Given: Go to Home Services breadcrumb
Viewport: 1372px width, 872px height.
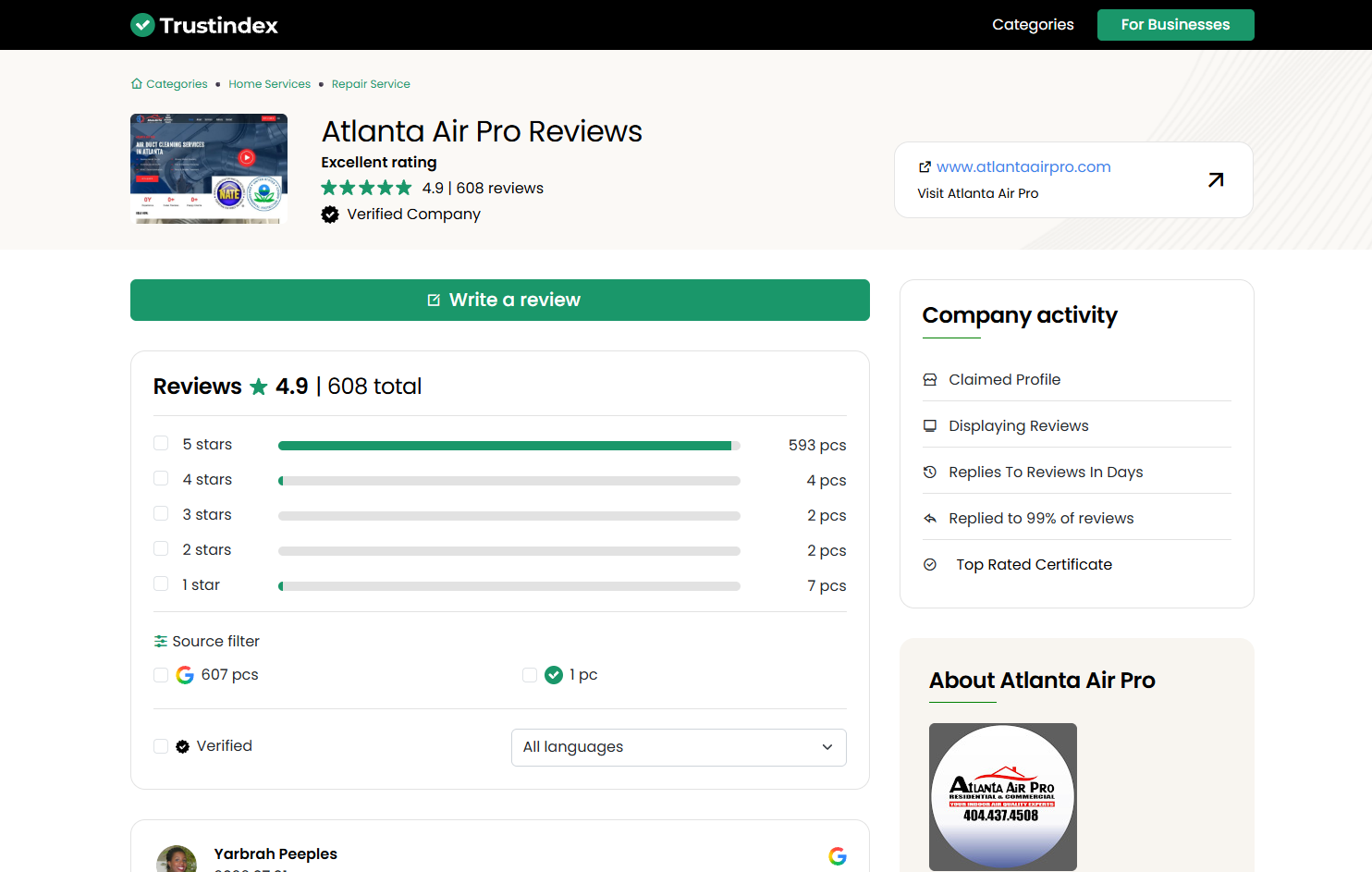Looking at the screenshot, I should point(270,84).
